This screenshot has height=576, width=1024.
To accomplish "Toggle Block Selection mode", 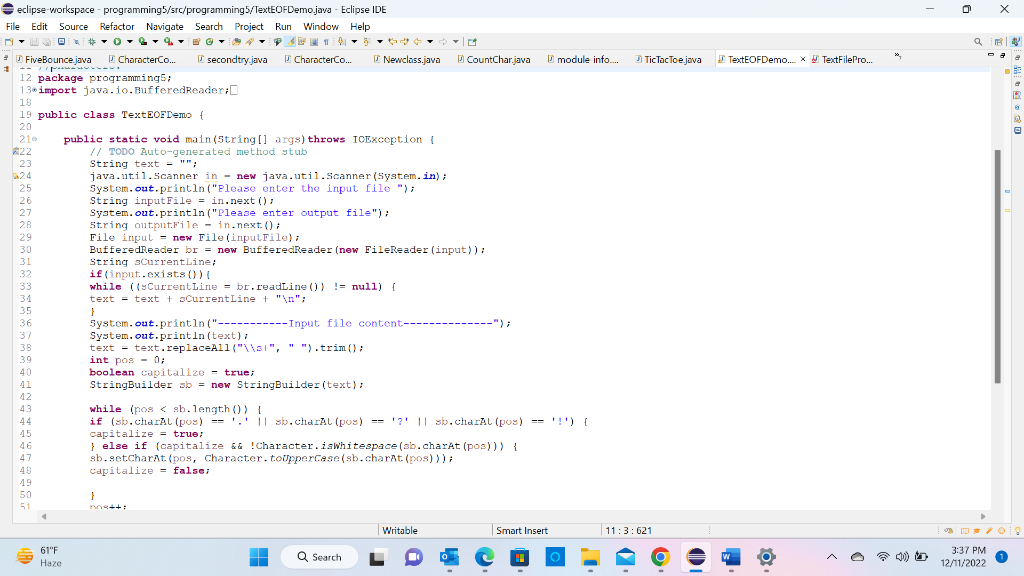I will coord(313,42).
